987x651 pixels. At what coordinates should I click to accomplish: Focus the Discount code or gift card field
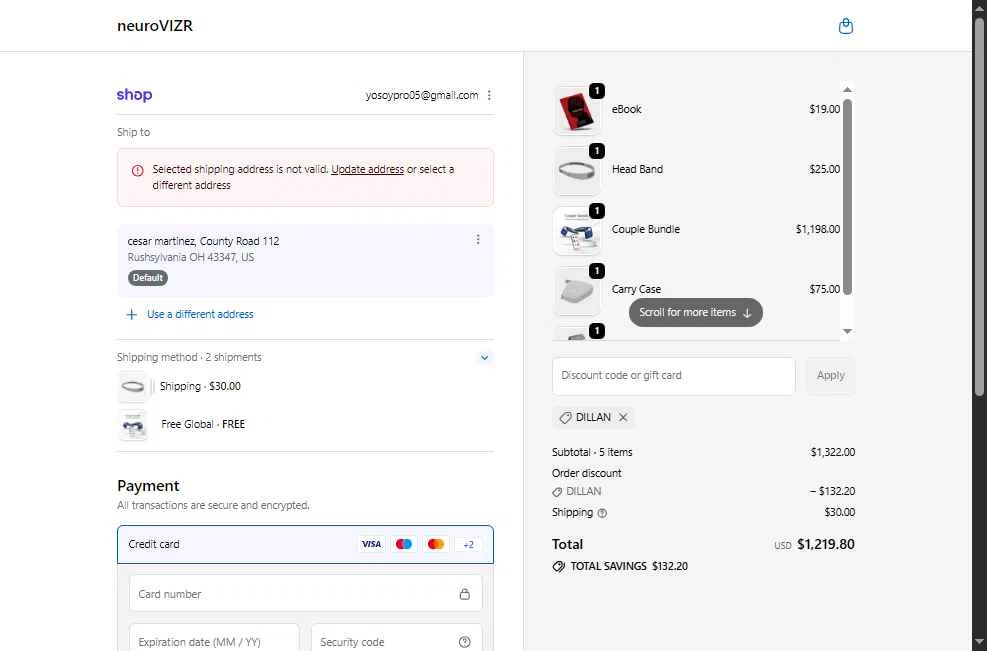coord(674,376)
